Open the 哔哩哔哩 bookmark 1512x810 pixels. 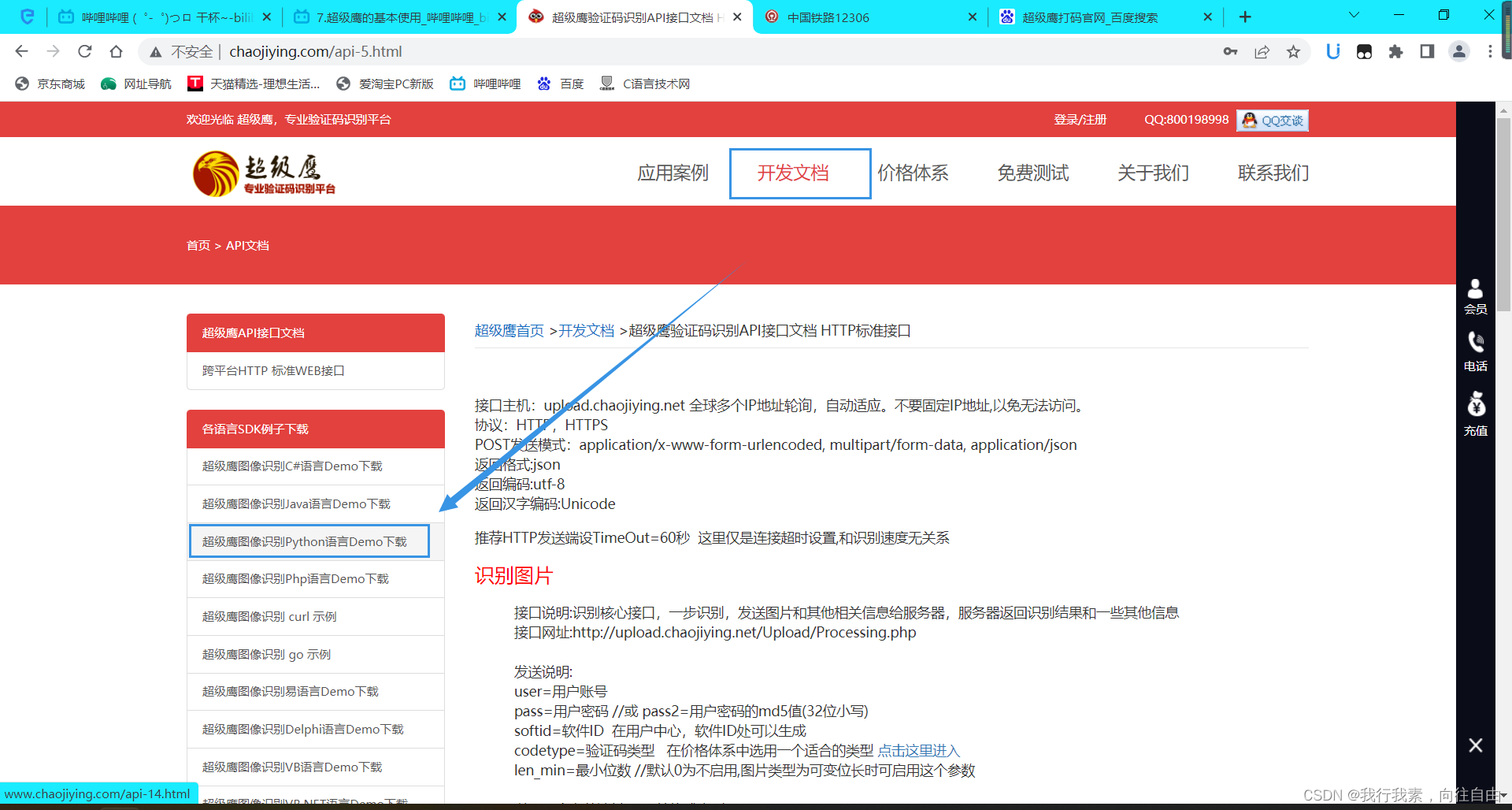485,84
